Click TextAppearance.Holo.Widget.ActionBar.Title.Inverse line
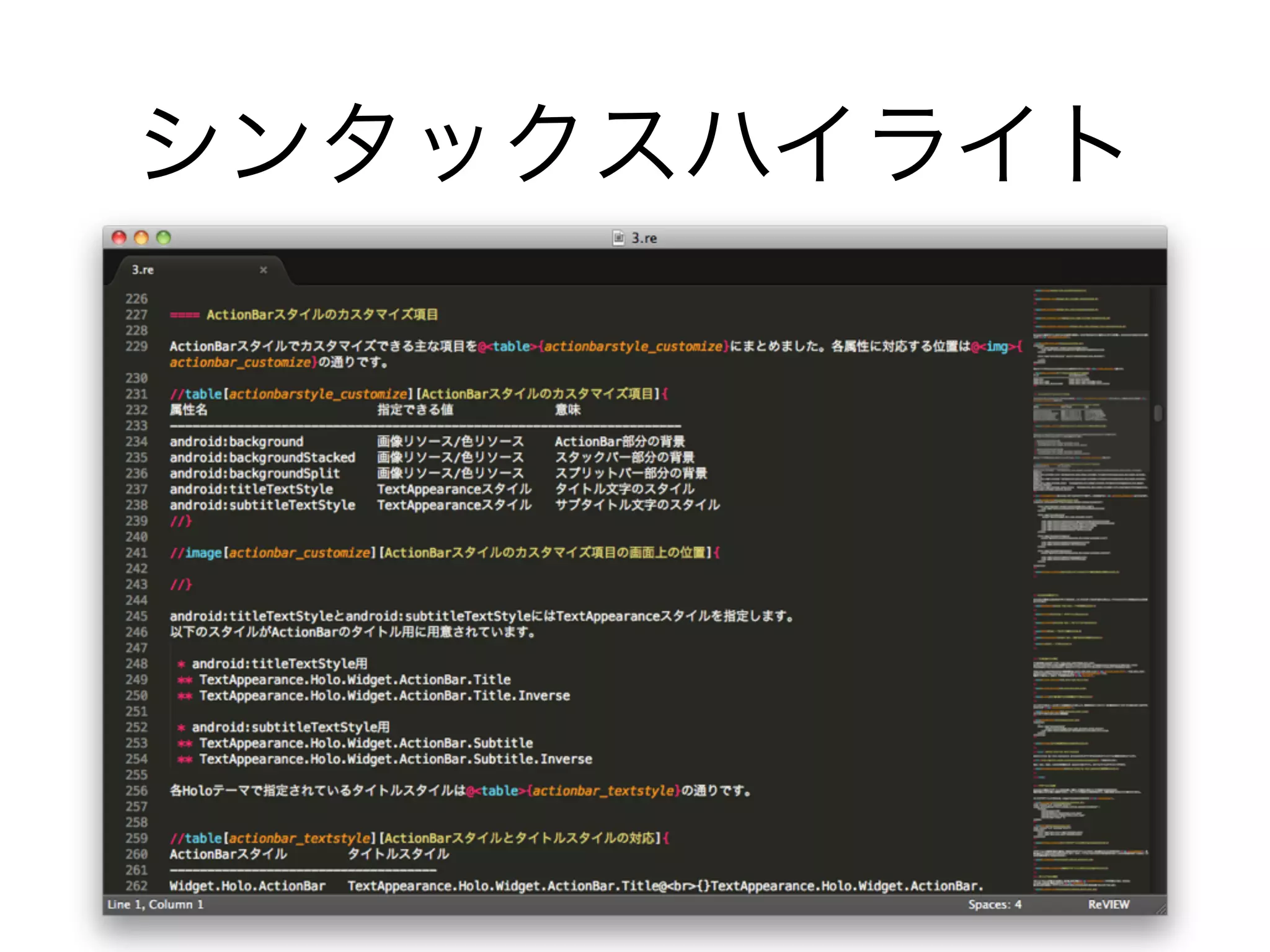Viewport: 1270px width, 952px height. tap(384, 696)
